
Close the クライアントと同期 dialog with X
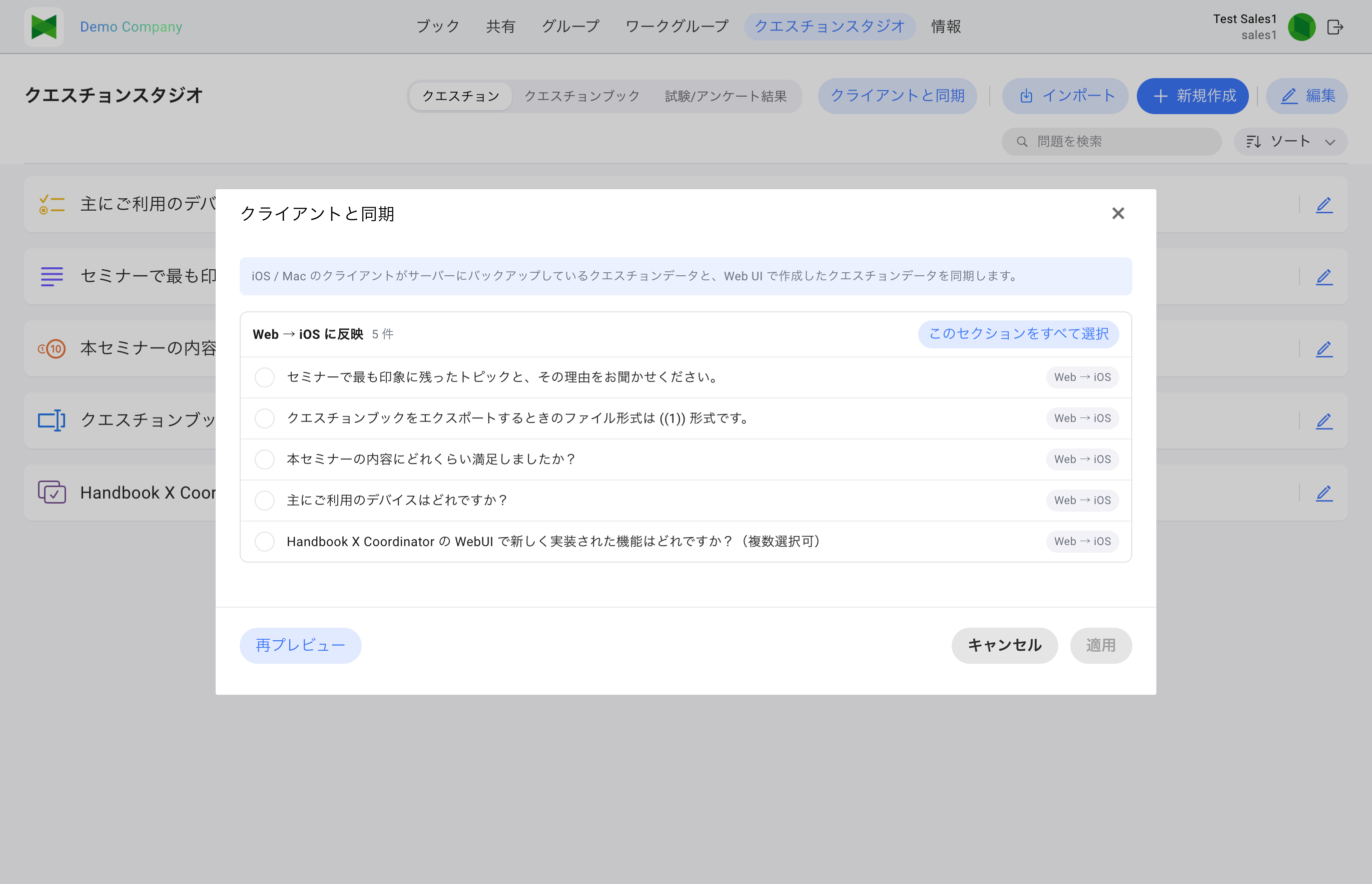[1118, 214]
